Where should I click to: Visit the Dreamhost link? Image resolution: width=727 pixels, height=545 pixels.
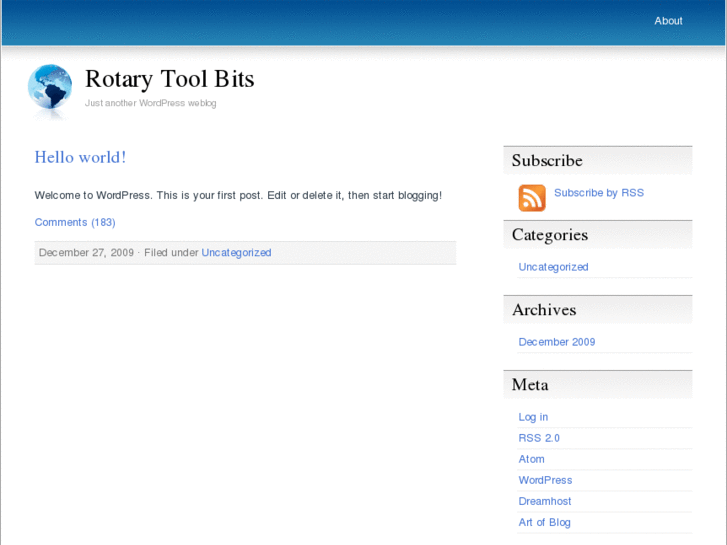tap(545, 501)
